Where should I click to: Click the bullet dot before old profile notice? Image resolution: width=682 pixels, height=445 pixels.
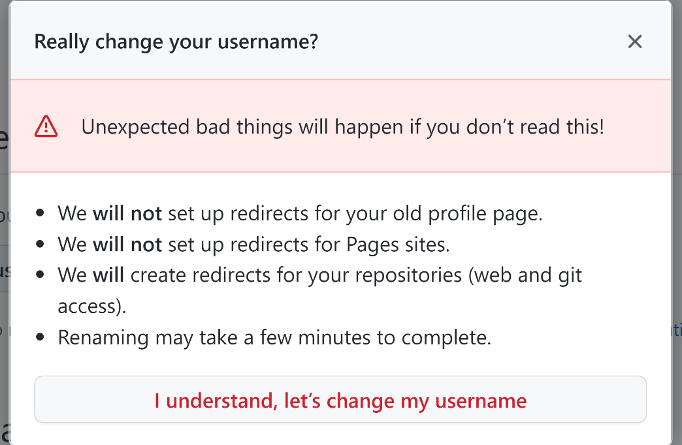[40, 213]
